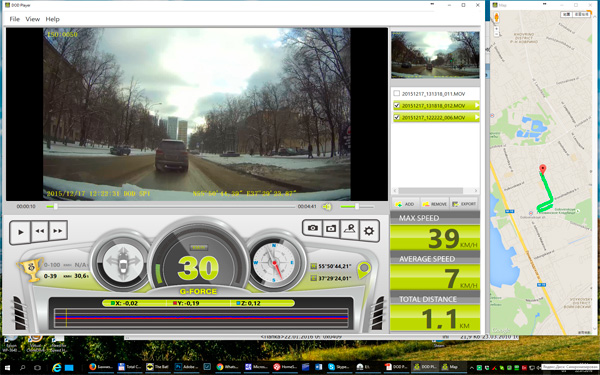Click the play arrow on the 131818_012.MOV row
600x375 pixels.
[477, 105]
